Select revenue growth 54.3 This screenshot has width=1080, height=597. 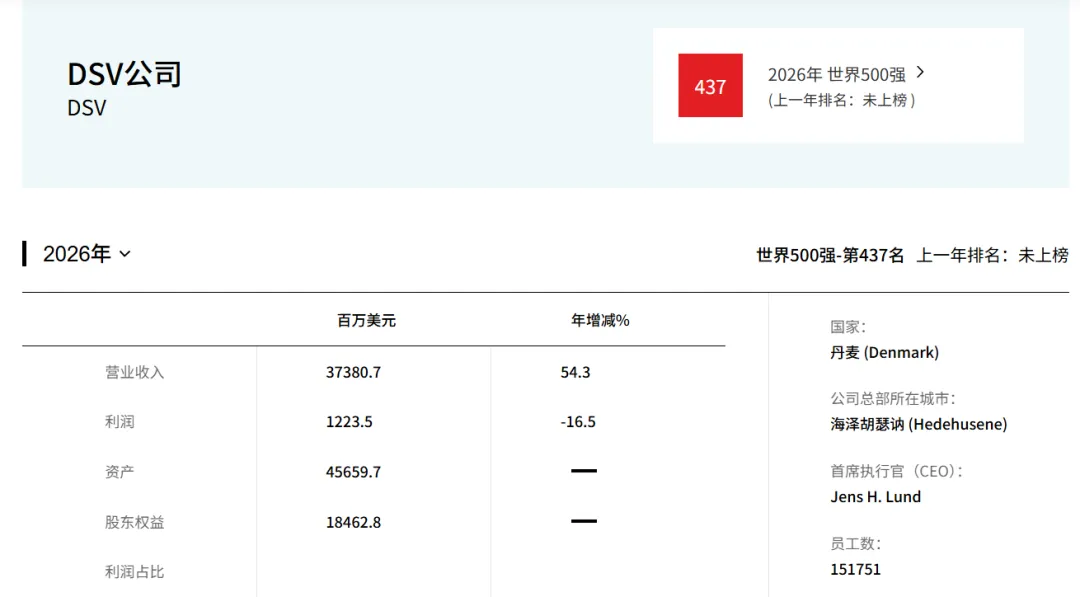click(x=575, y=373)
